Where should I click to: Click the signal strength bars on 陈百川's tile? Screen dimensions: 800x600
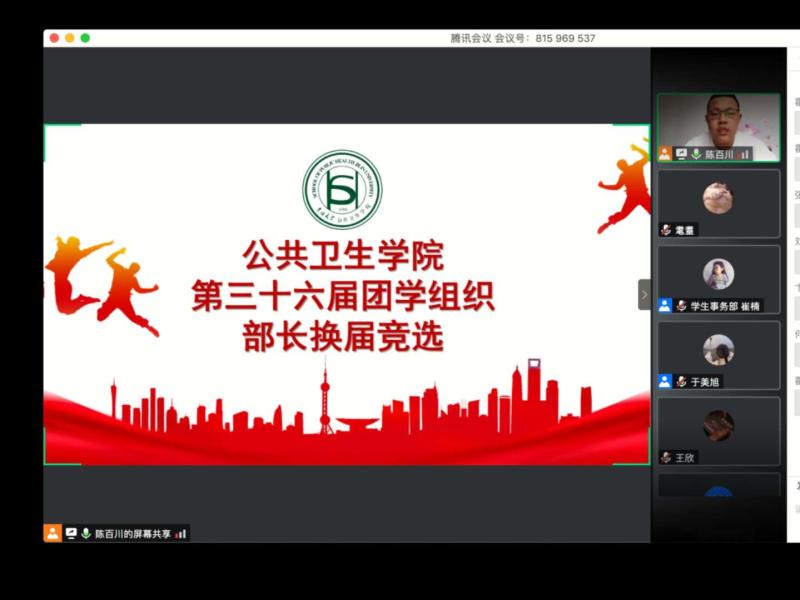[x=744, y=155]
